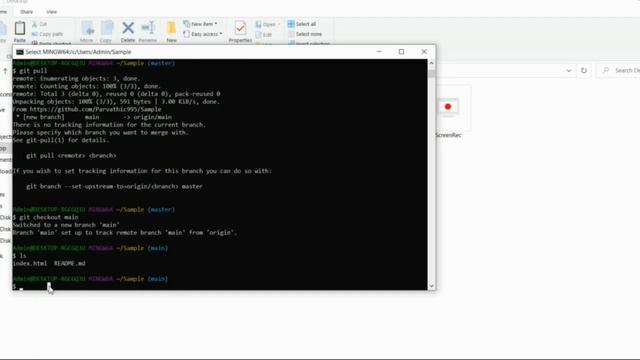Click the Delete X icon in ribbon

click(x=128, y=32)
